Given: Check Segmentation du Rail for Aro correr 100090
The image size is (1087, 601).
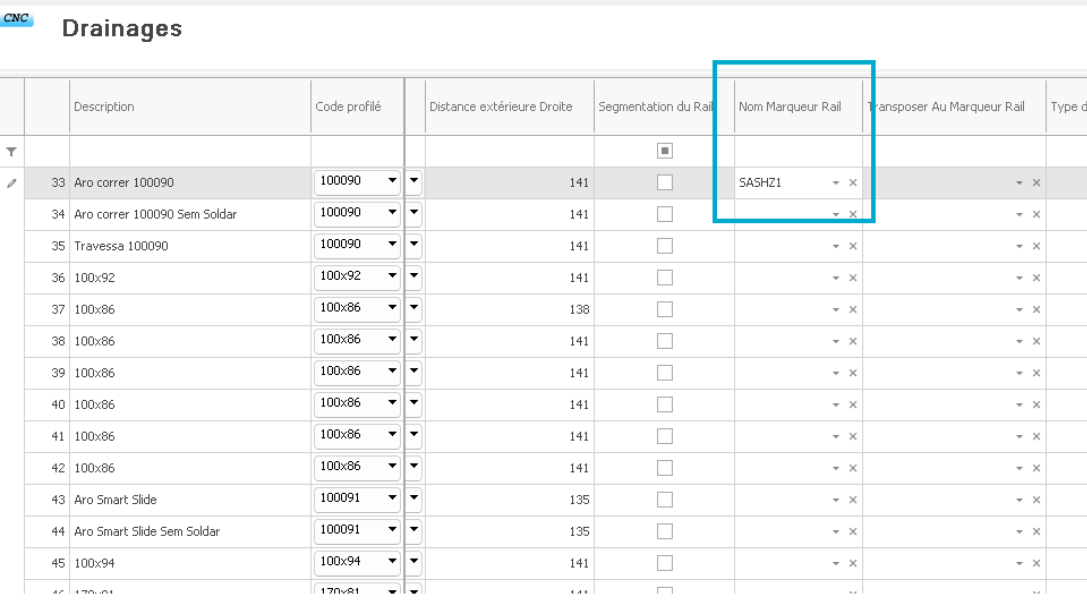Looking at the screenshot, I should (x=665, y=182).
